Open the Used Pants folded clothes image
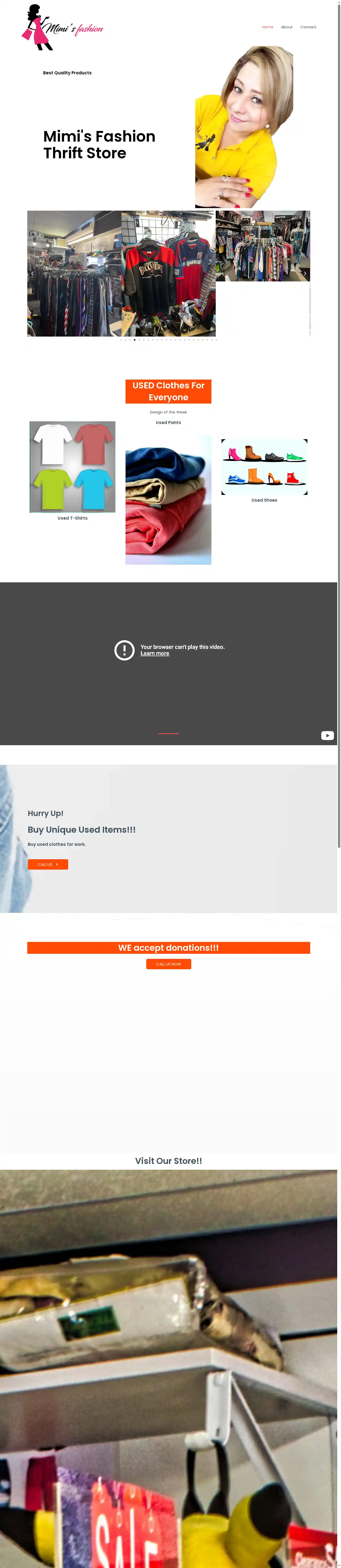 [168, 500]
